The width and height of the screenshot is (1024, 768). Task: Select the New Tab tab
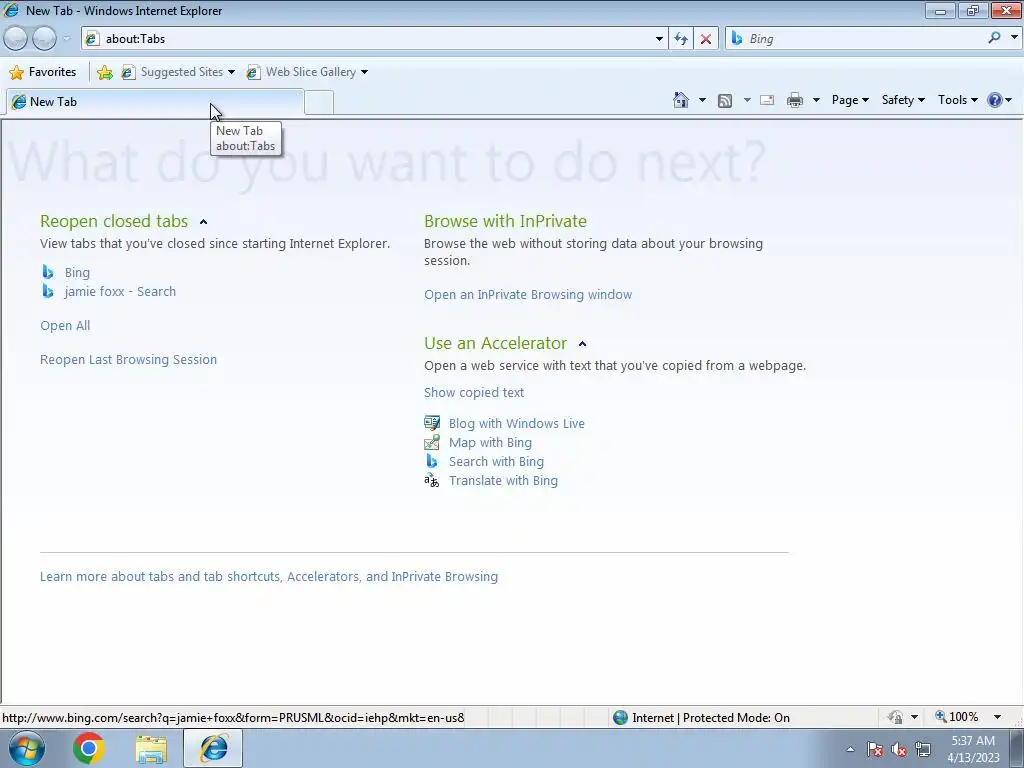click(x=155, y=102)
